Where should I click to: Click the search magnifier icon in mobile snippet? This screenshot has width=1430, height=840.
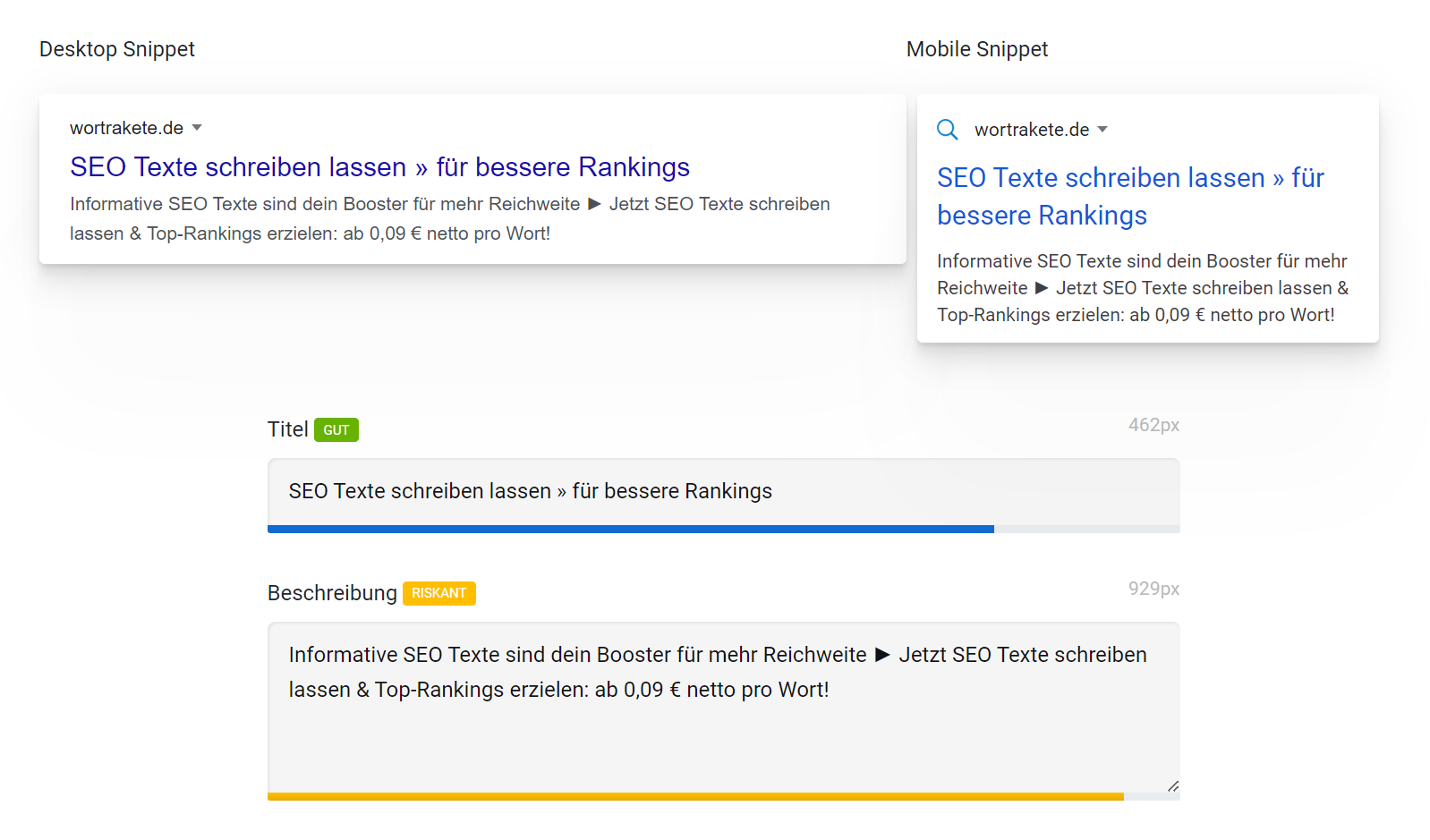tap(947, 130)
